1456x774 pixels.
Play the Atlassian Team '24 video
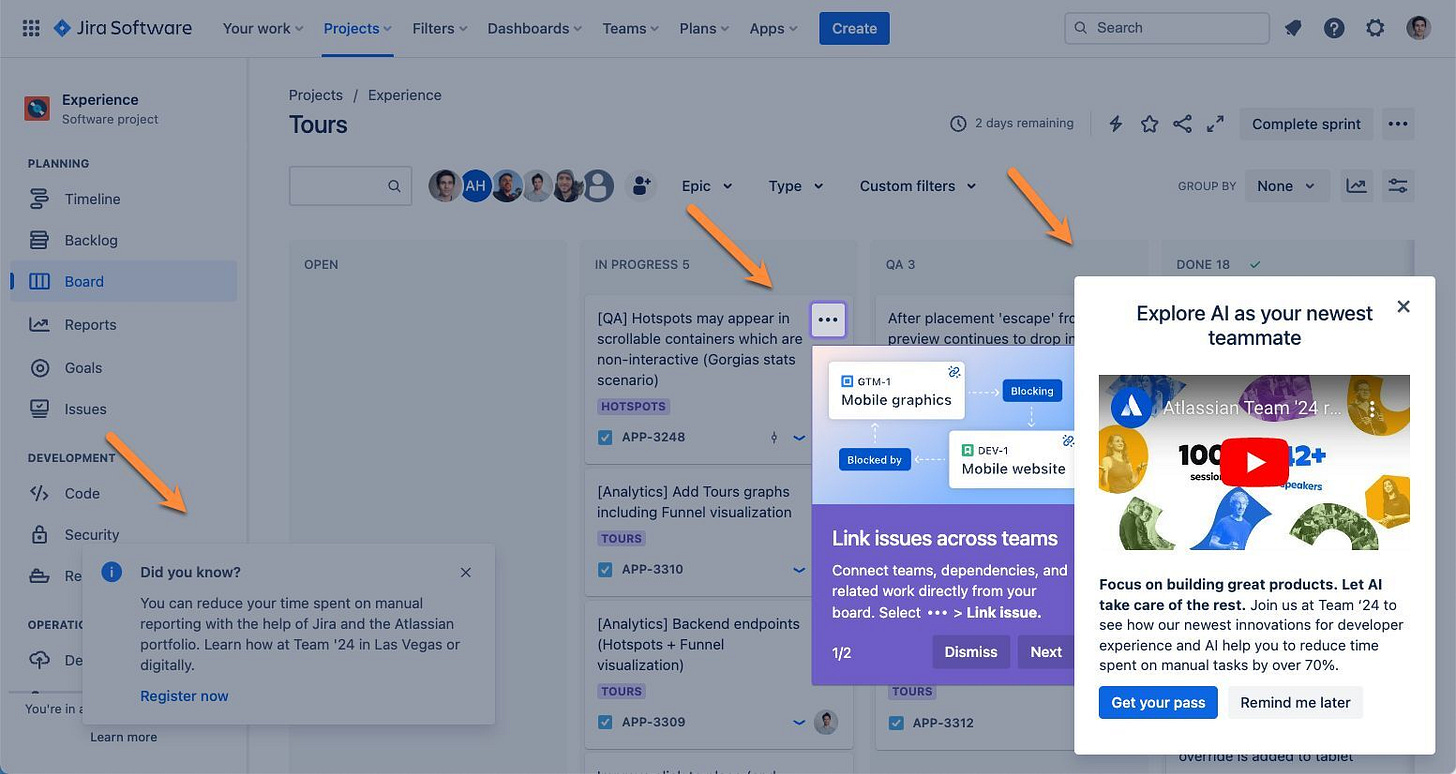tap(1254, 462)
